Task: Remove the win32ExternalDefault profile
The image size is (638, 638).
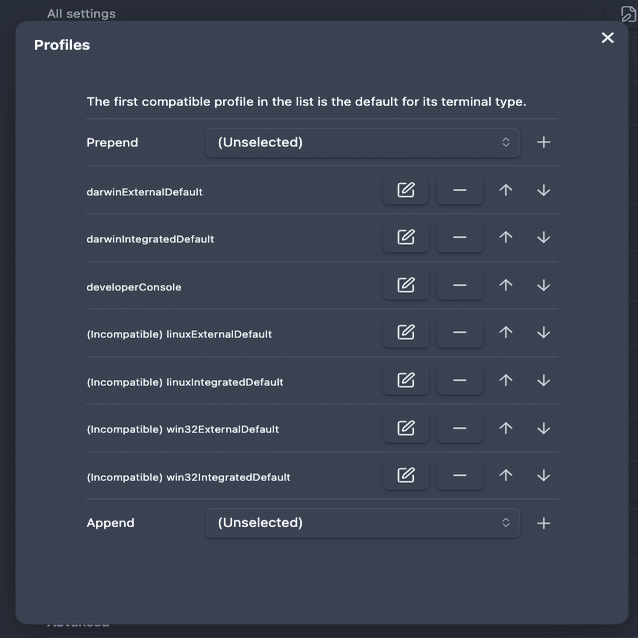Action: 460,428
